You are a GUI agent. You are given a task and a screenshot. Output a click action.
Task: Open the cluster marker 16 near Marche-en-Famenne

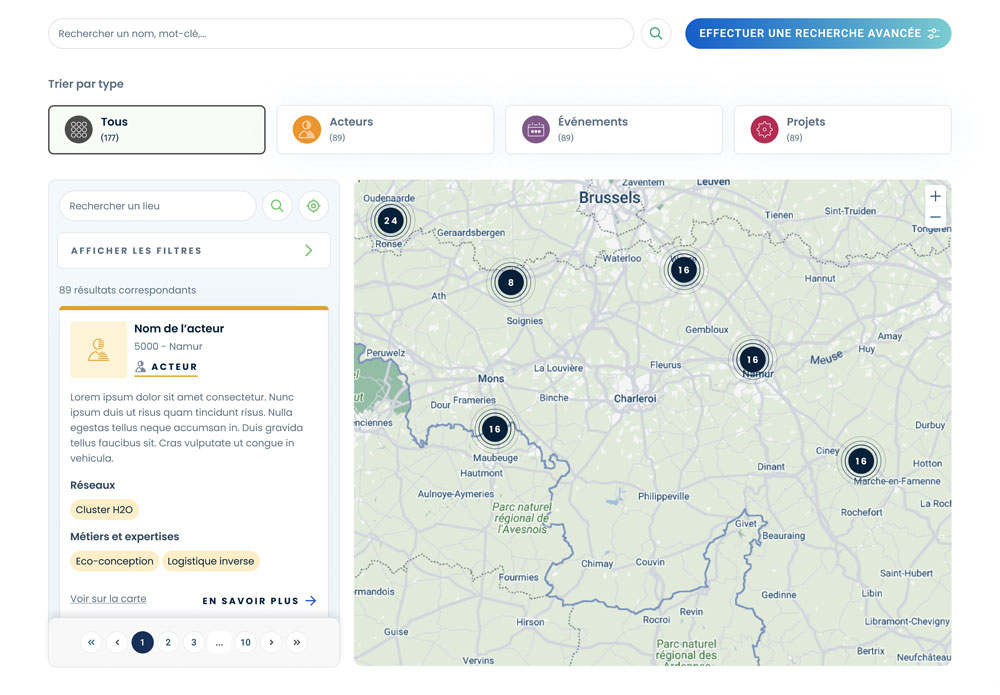(x=861, y=461)
